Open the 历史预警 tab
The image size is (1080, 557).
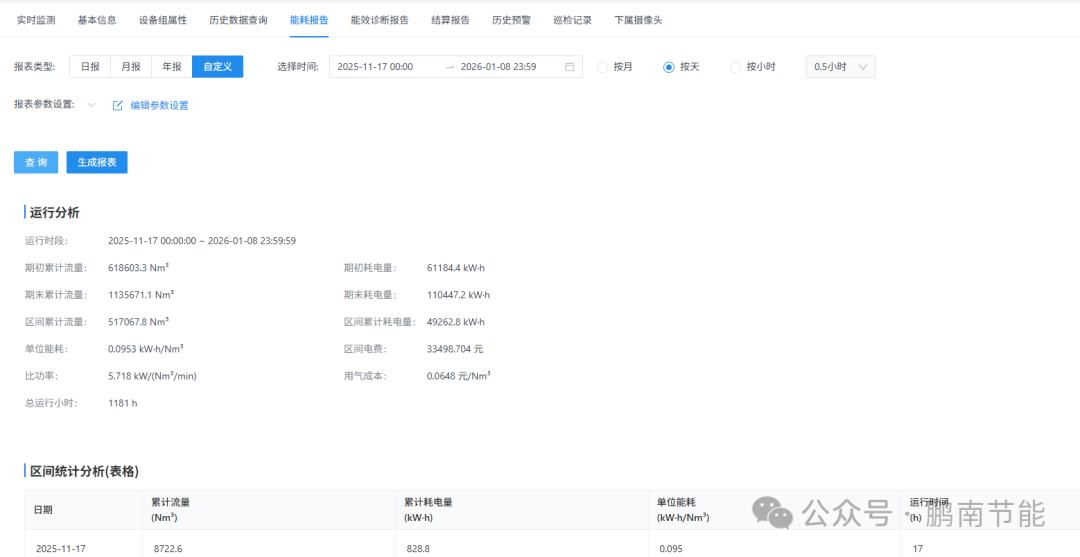point(511,20)
